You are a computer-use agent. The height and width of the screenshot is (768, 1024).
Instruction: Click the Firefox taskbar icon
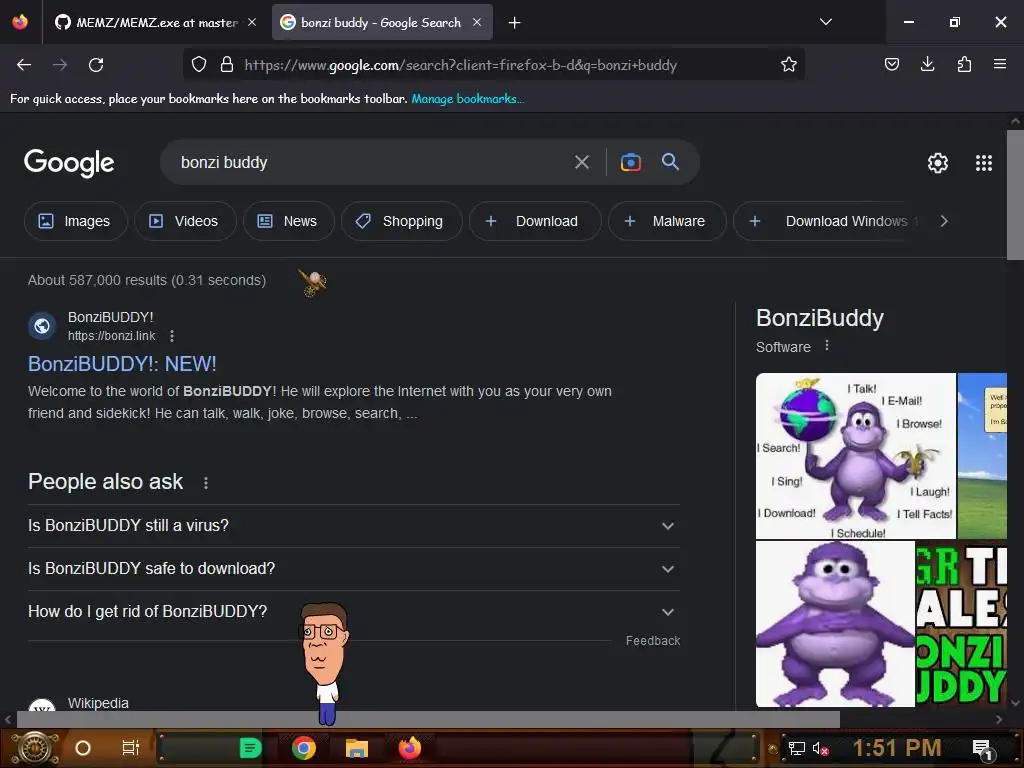click(x=409, y=748)
